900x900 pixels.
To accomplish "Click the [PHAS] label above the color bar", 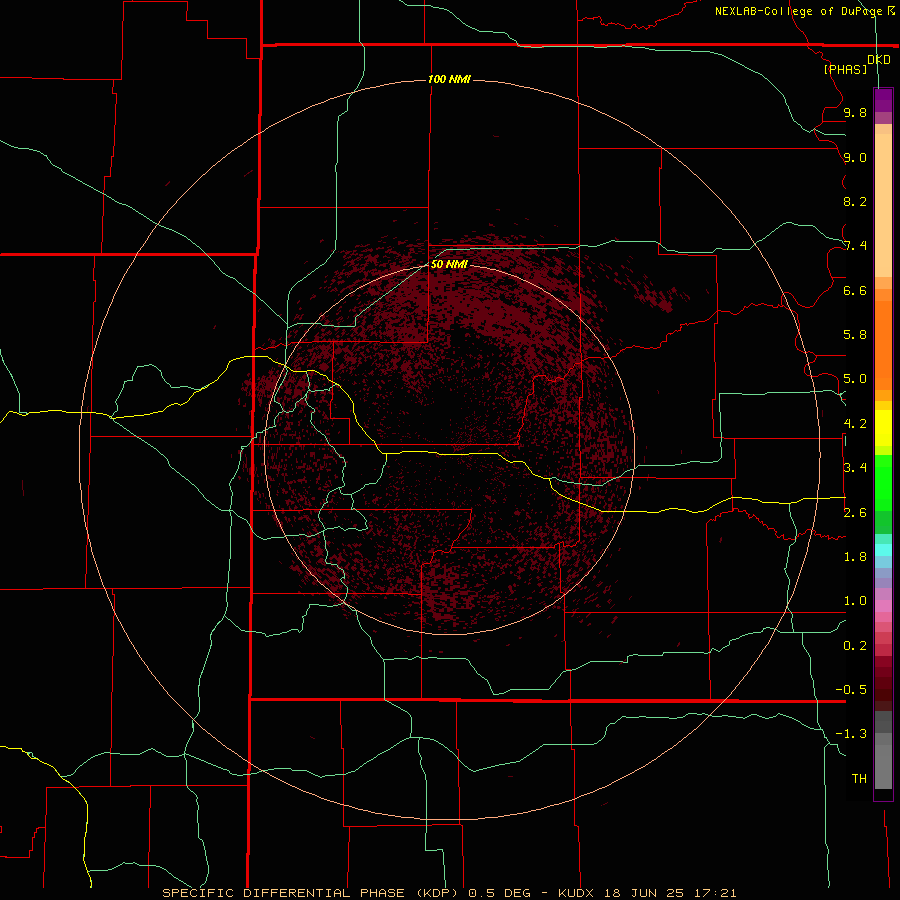I will [845, 69].
